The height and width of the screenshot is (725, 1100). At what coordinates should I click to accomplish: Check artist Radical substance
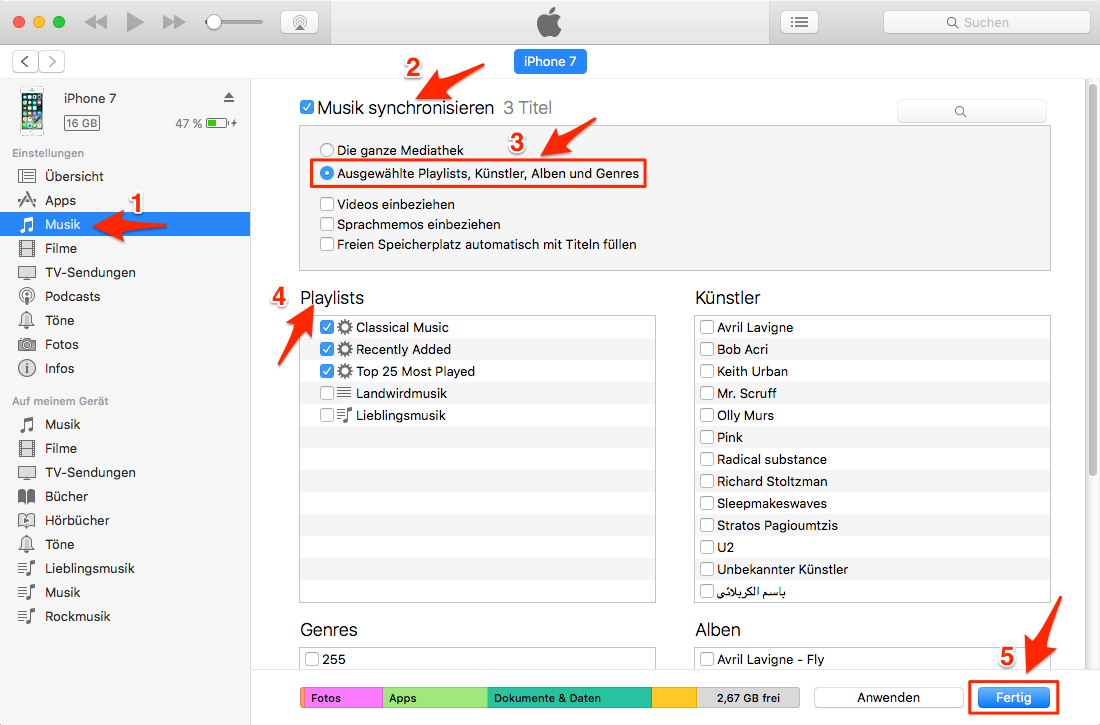point(706,459)
